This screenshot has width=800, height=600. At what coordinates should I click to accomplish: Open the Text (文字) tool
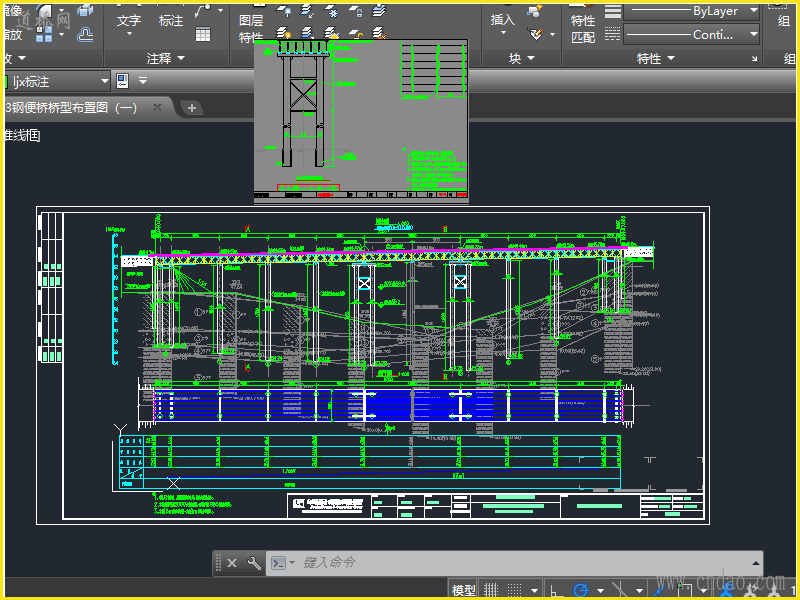tap(129, 20)
